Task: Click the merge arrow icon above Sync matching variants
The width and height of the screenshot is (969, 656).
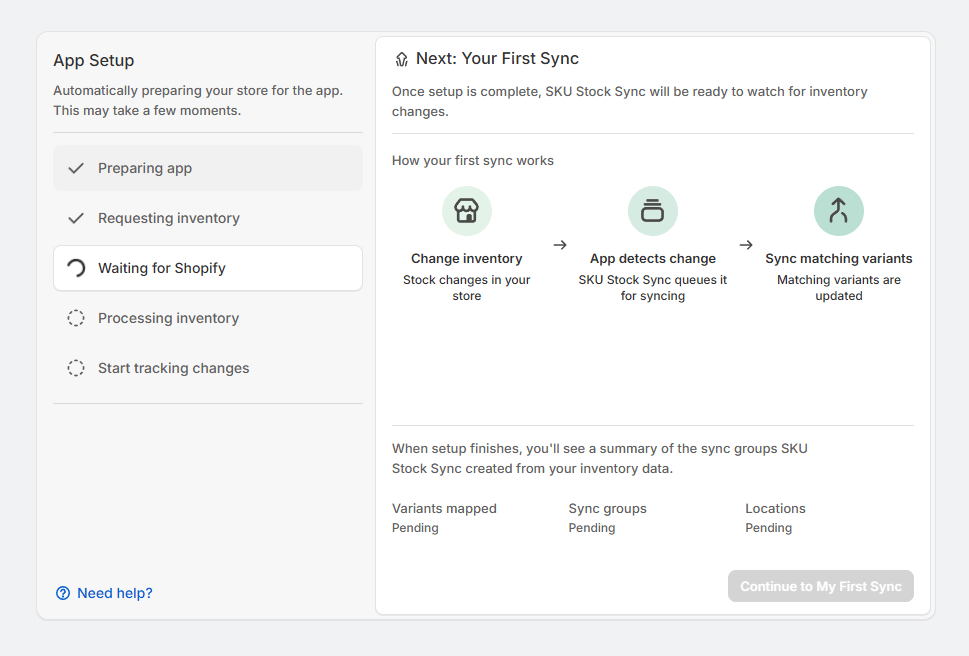Action: [839, 211]
